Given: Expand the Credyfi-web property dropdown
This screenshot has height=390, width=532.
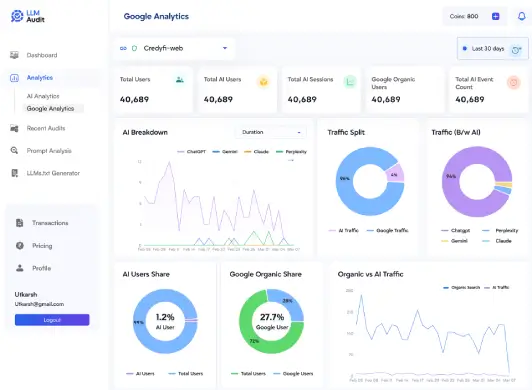Looking at the screenshot, I should (x=174, y=49).
